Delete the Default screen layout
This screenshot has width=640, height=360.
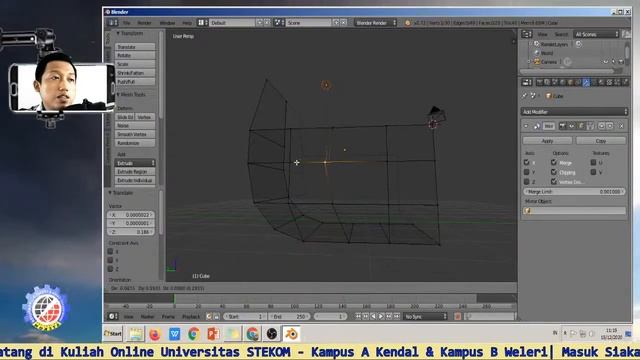click(x=267, y=23)
